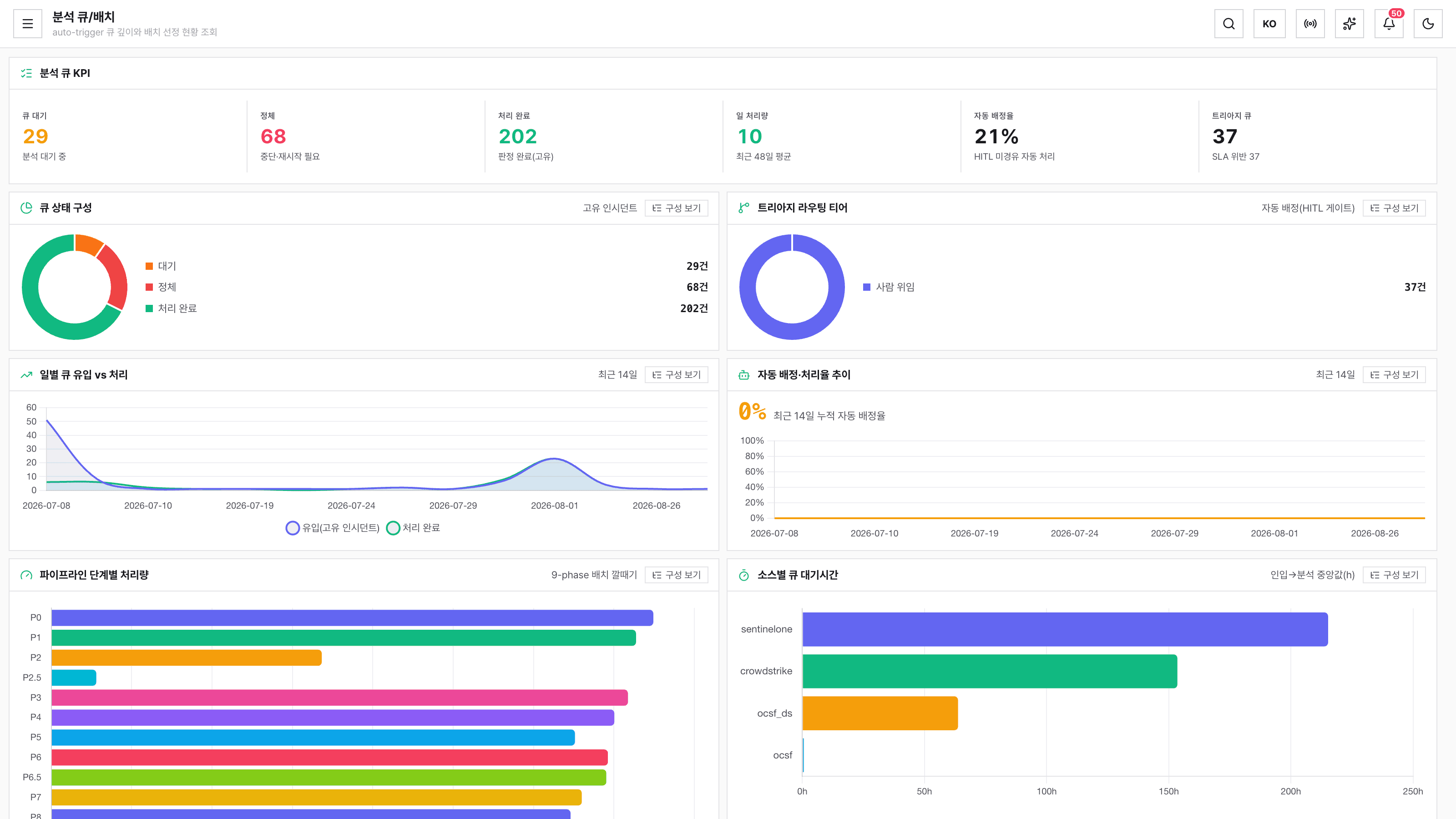Click the orange 대기 legend swatch

(149, 266)
